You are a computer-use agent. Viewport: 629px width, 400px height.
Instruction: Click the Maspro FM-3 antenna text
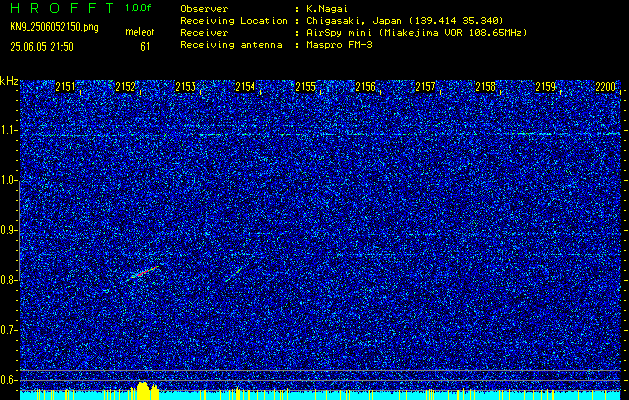coord(339,45)
